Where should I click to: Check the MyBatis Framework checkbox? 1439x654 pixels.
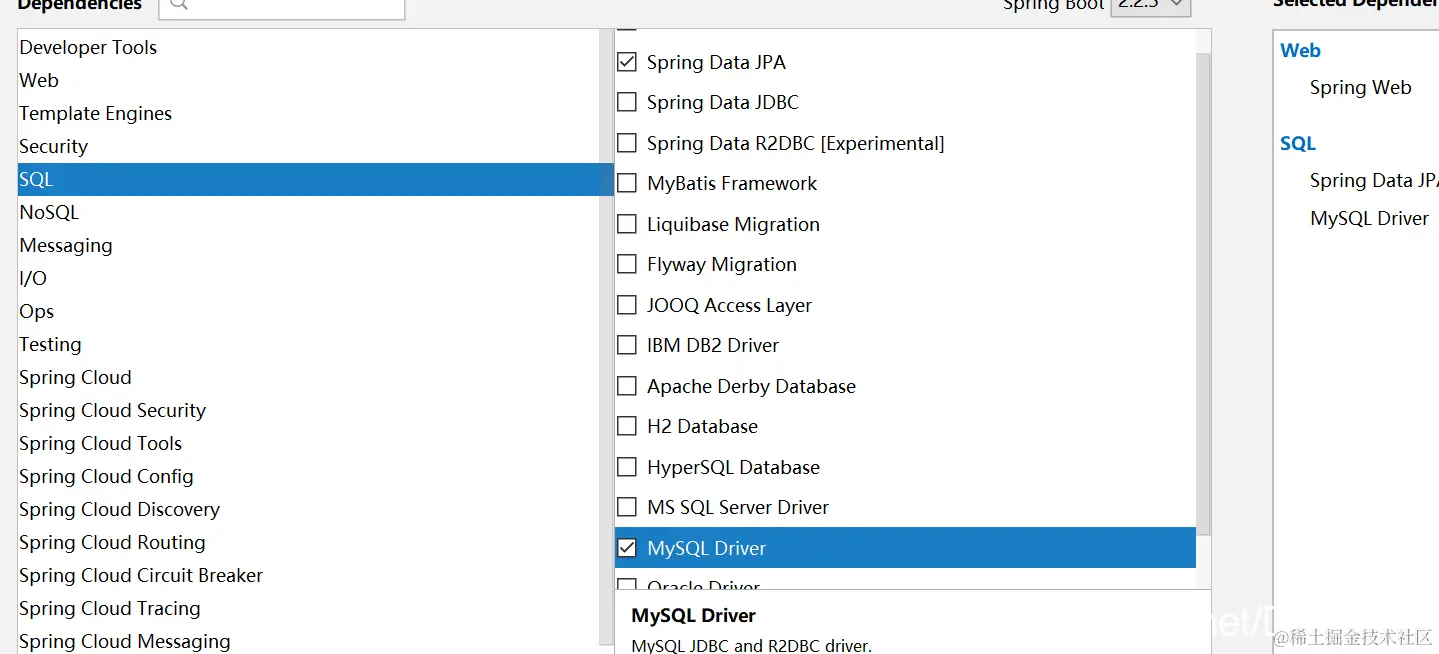point(627,183)
